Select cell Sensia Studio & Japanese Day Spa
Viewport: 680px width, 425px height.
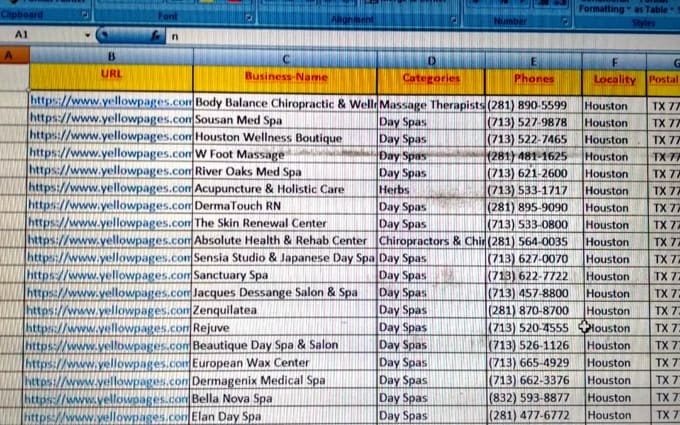tap(284, 258)
